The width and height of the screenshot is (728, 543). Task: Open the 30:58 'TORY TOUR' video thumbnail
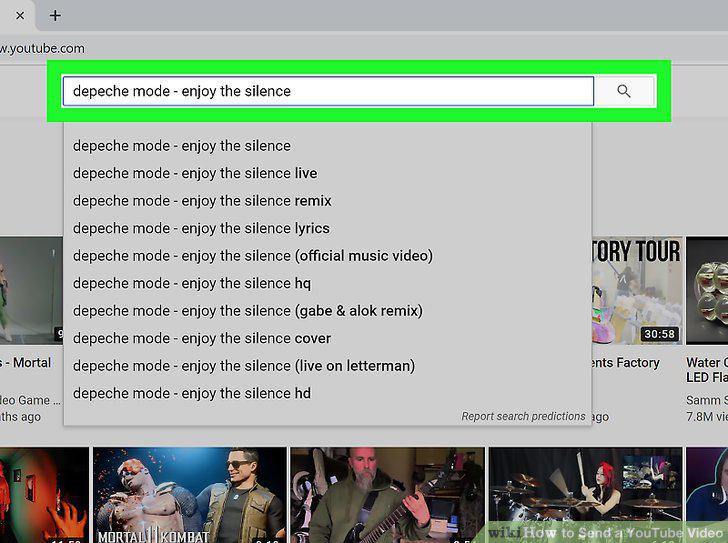(x=637, y=291)
